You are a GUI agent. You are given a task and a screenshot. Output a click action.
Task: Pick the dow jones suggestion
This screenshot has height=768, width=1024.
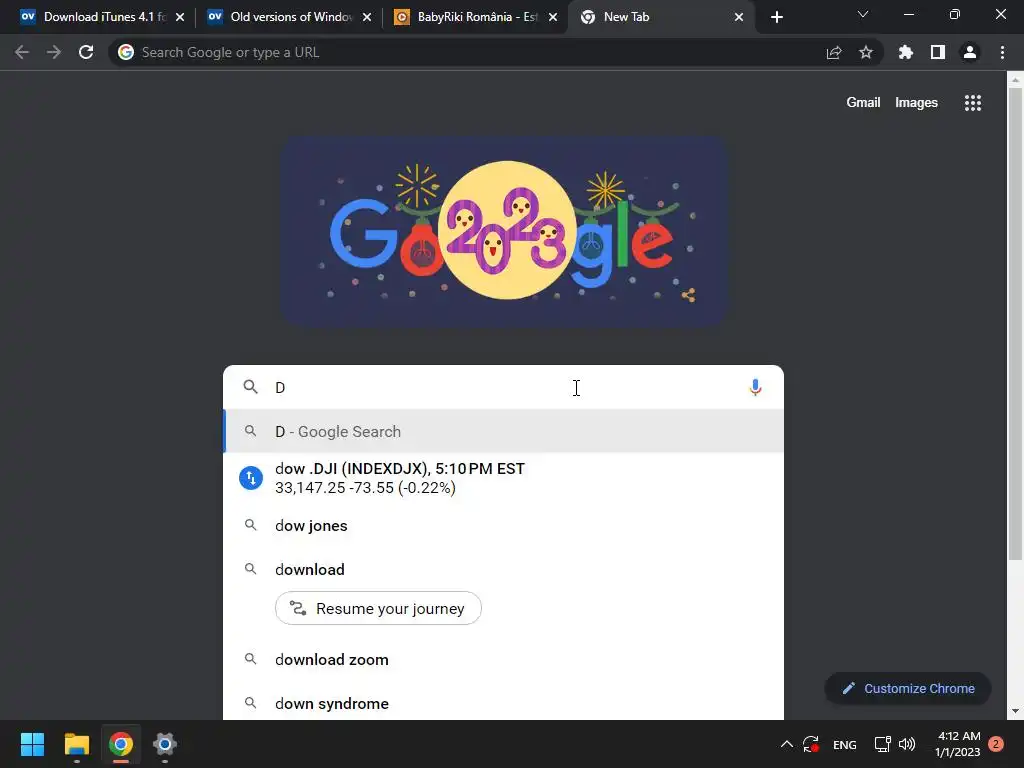pyautogui.click(x=504, y=526)
